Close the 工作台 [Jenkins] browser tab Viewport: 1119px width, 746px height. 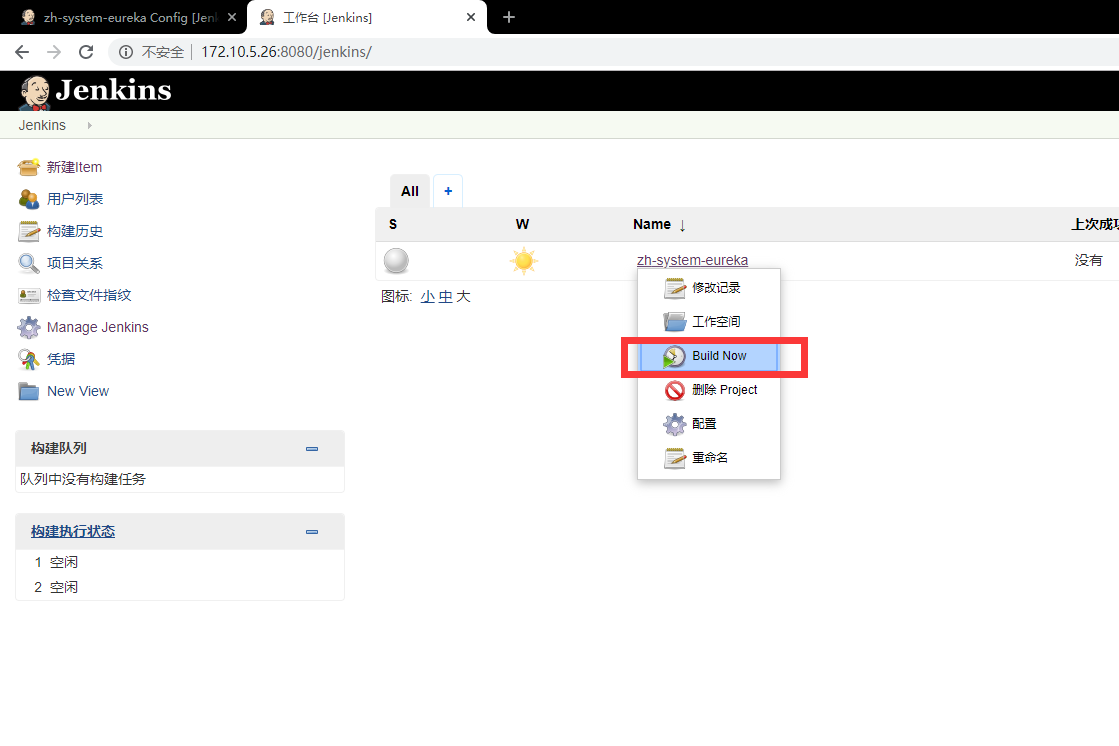click(x=471, y=17)
